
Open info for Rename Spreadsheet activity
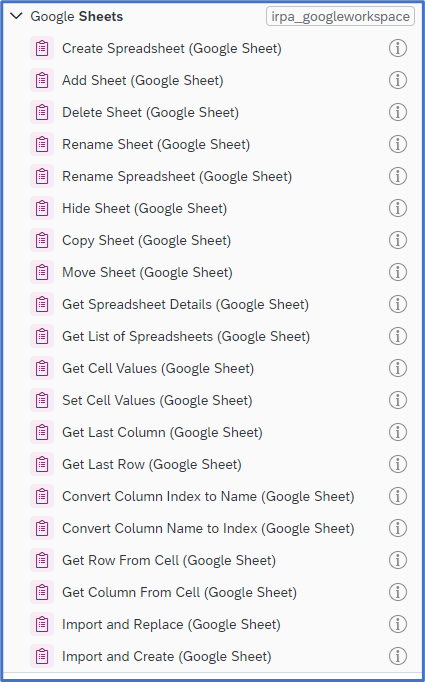(x=398, y=176)
